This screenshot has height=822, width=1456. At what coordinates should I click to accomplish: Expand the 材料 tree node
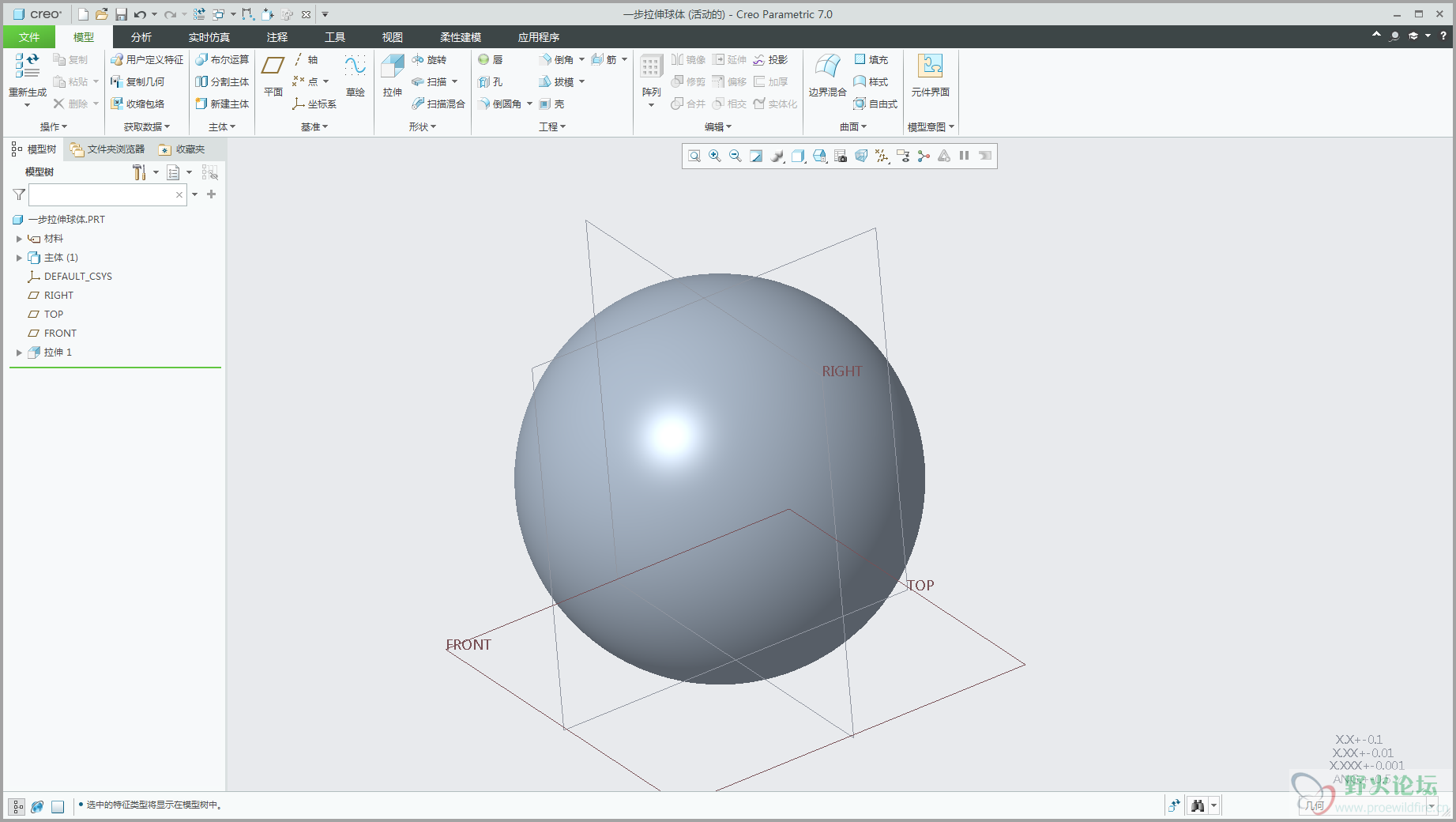click(19, 239)
